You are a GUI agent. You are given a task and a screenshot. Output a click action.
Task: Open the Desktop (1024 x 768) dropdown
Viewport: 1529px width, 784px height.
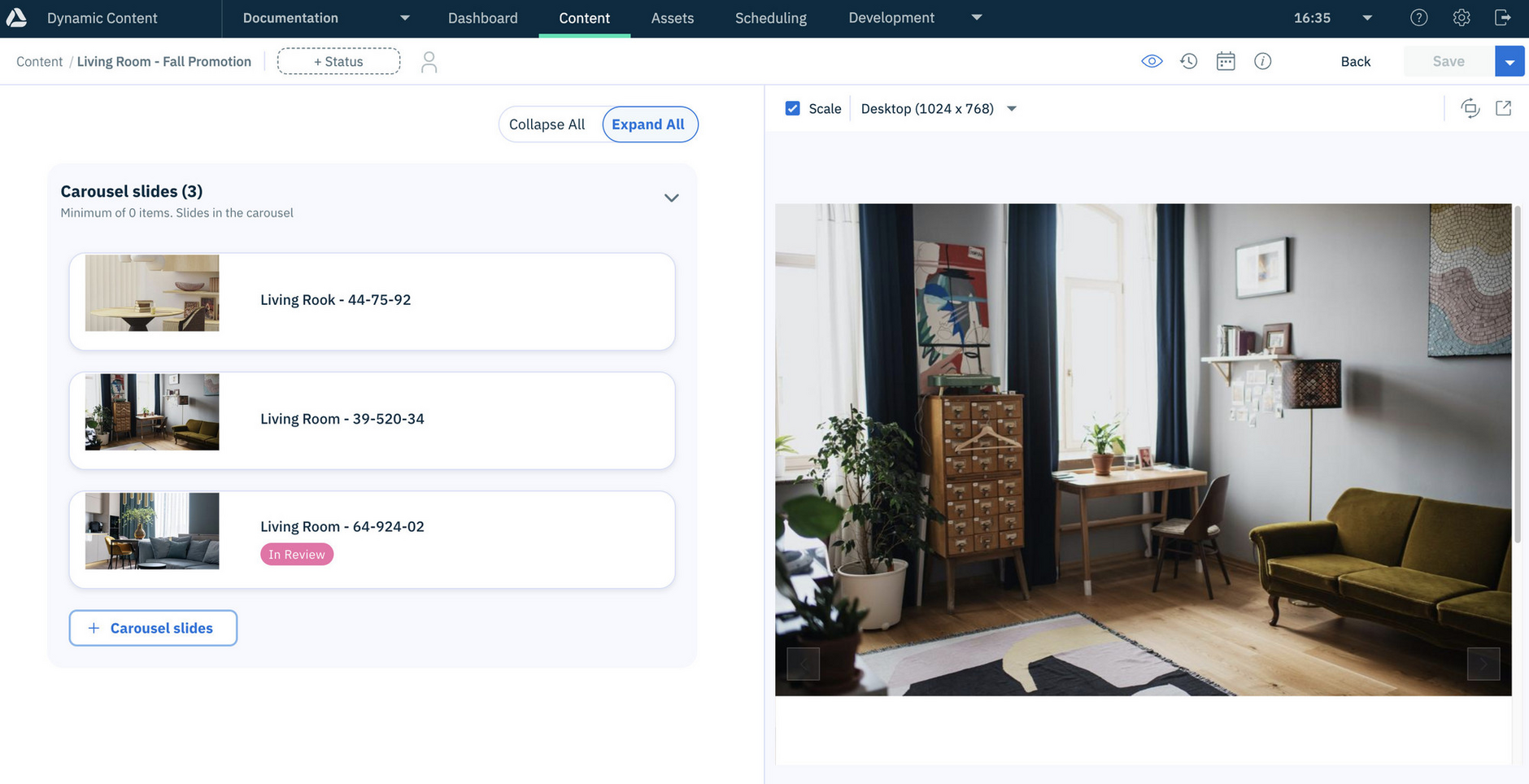pos(939,108)
